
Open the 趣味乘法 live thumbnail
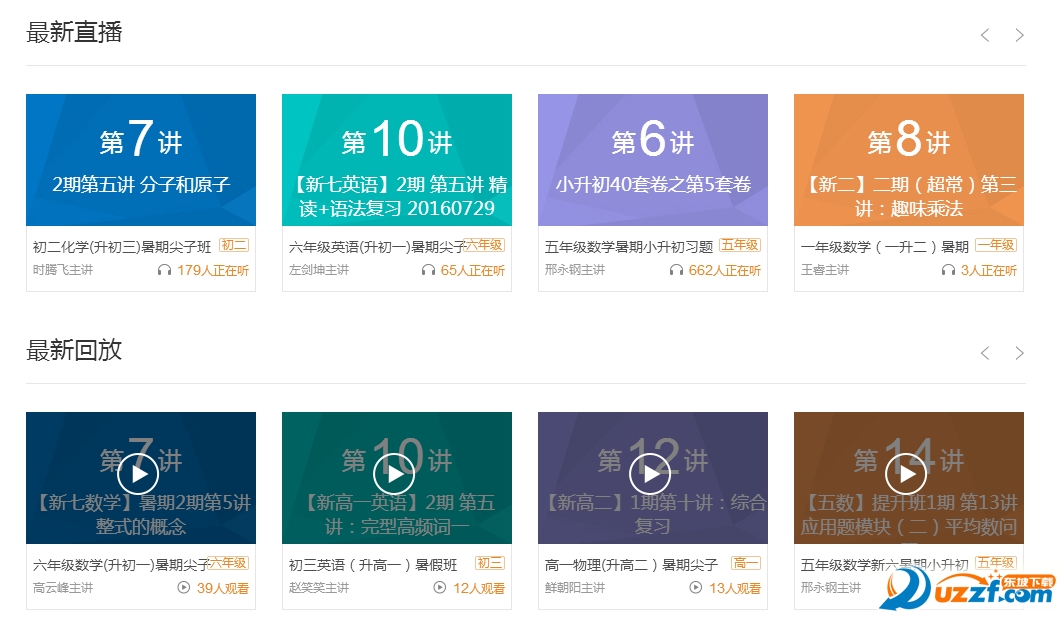click(x=908, y=160)
